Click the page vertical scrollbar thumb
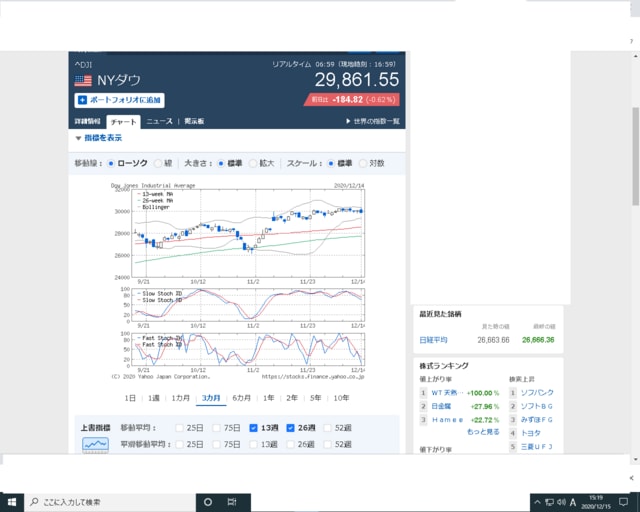 pos(636,156)
